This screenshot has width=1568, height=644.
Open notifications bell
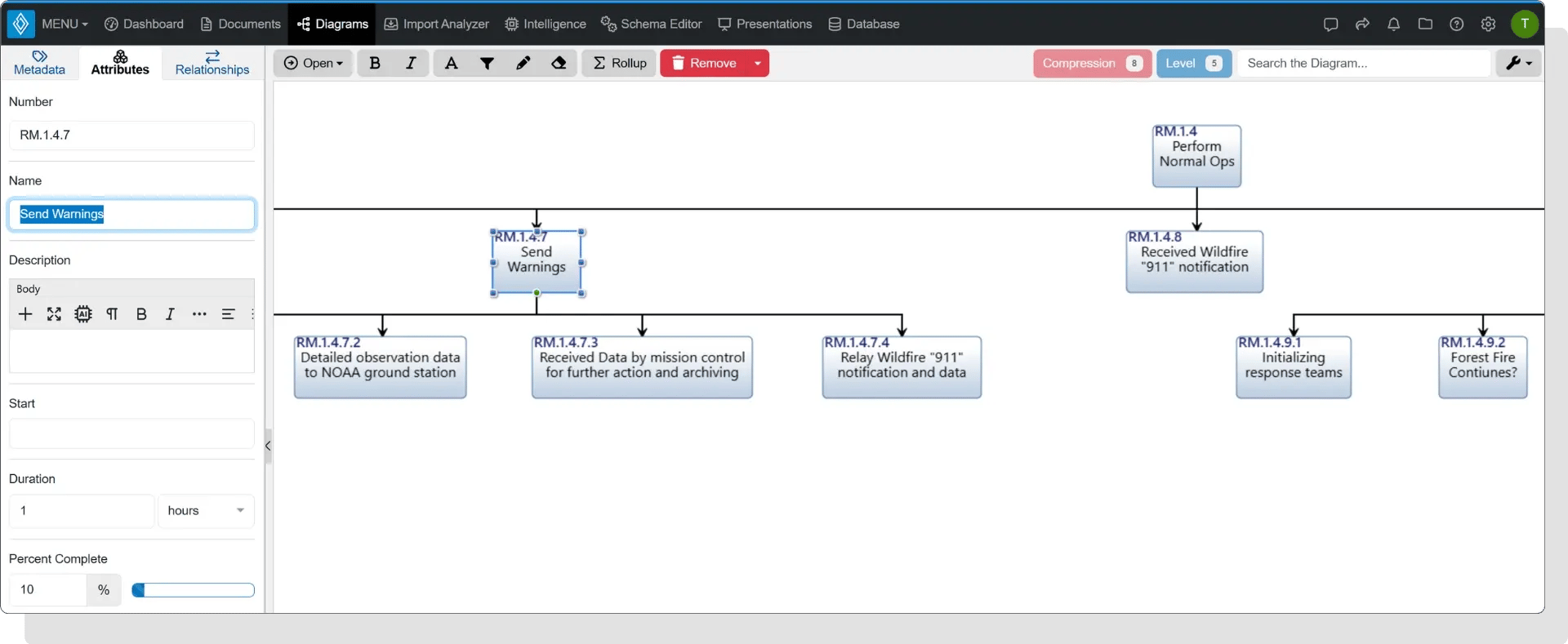click(x=1393, y=24)
